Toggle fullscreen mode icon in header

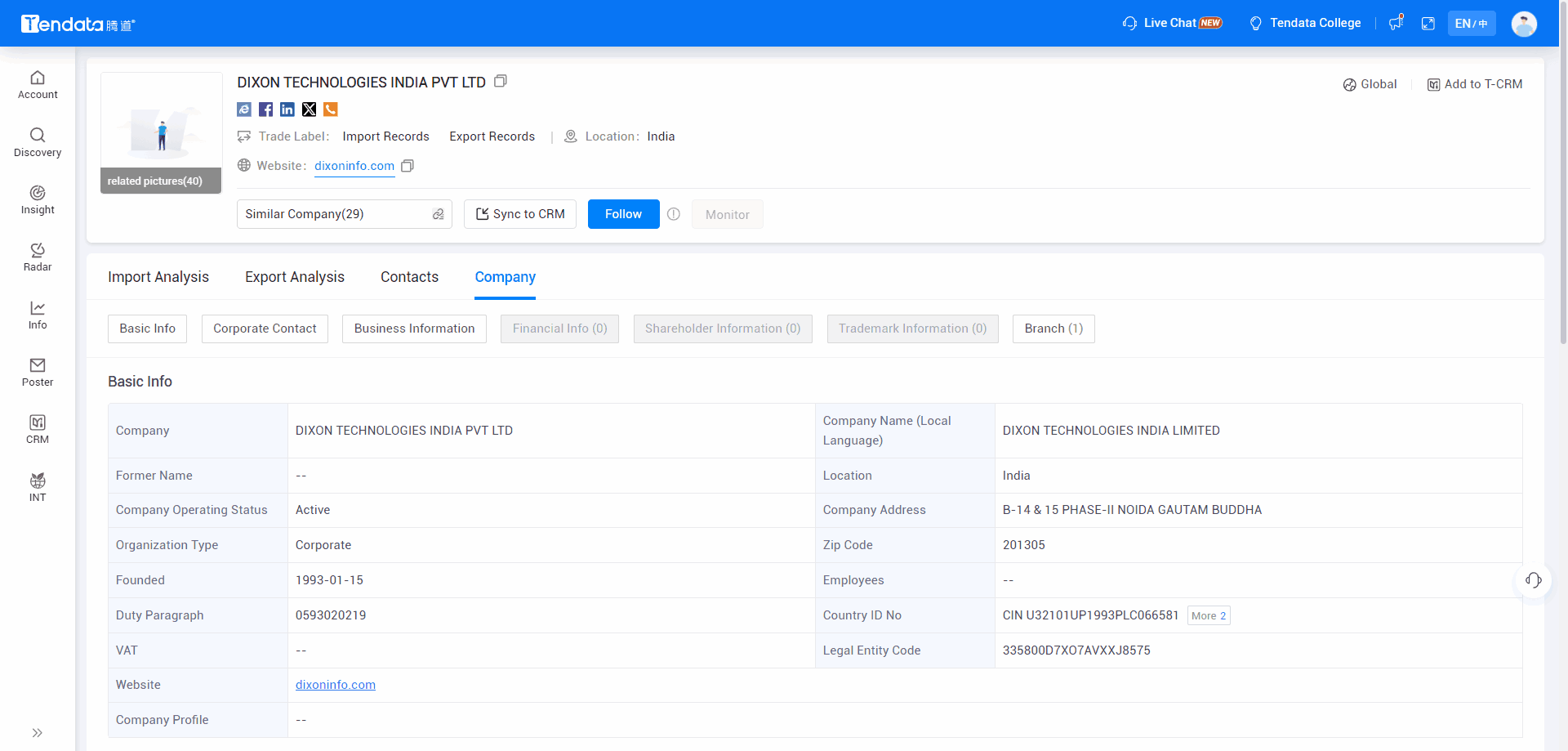[1428, 23]
